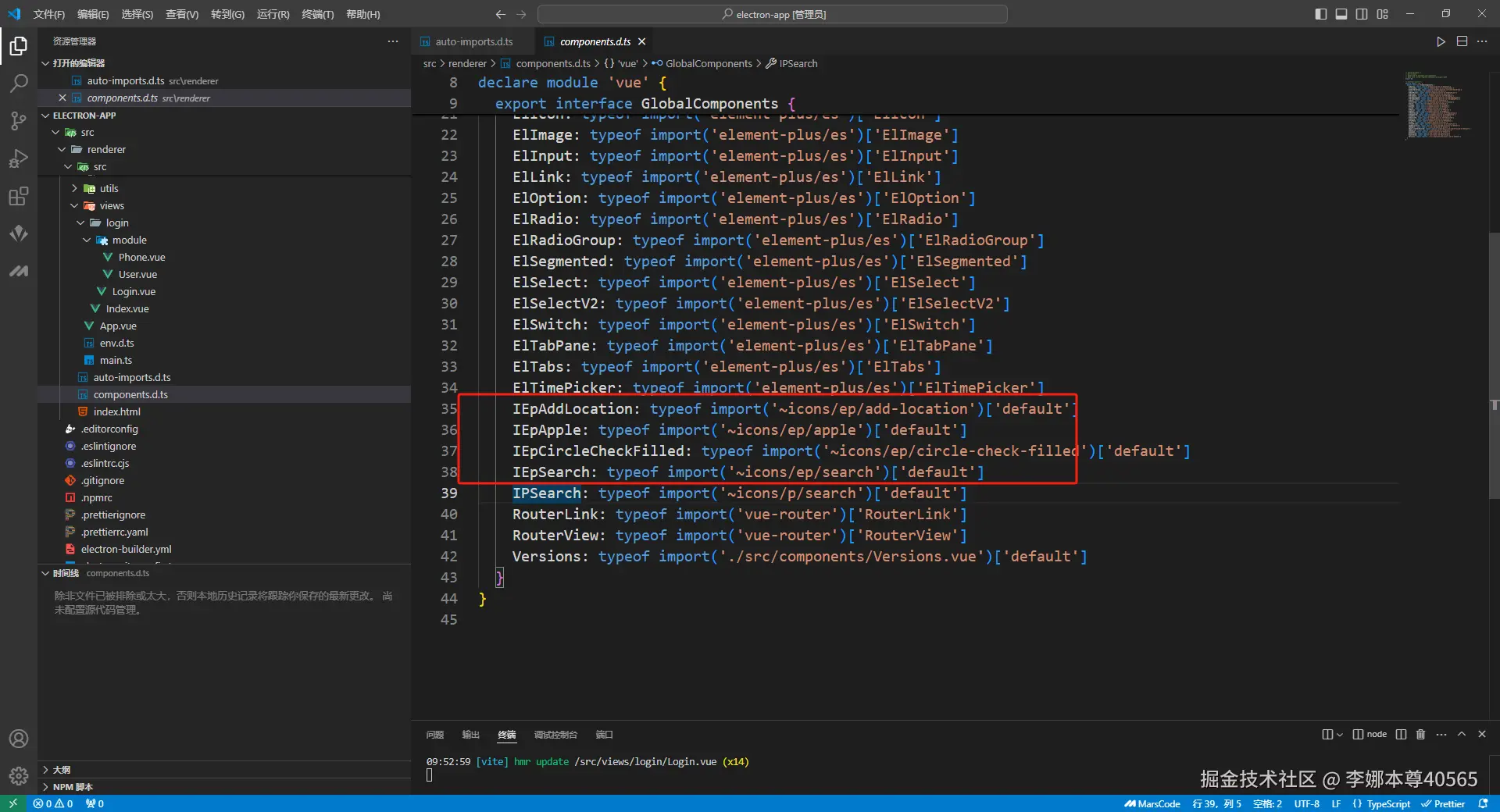The height and width of the screenshot is (812, 1500).
Task: Open the Run and Debug view
Action: point(19,158)
